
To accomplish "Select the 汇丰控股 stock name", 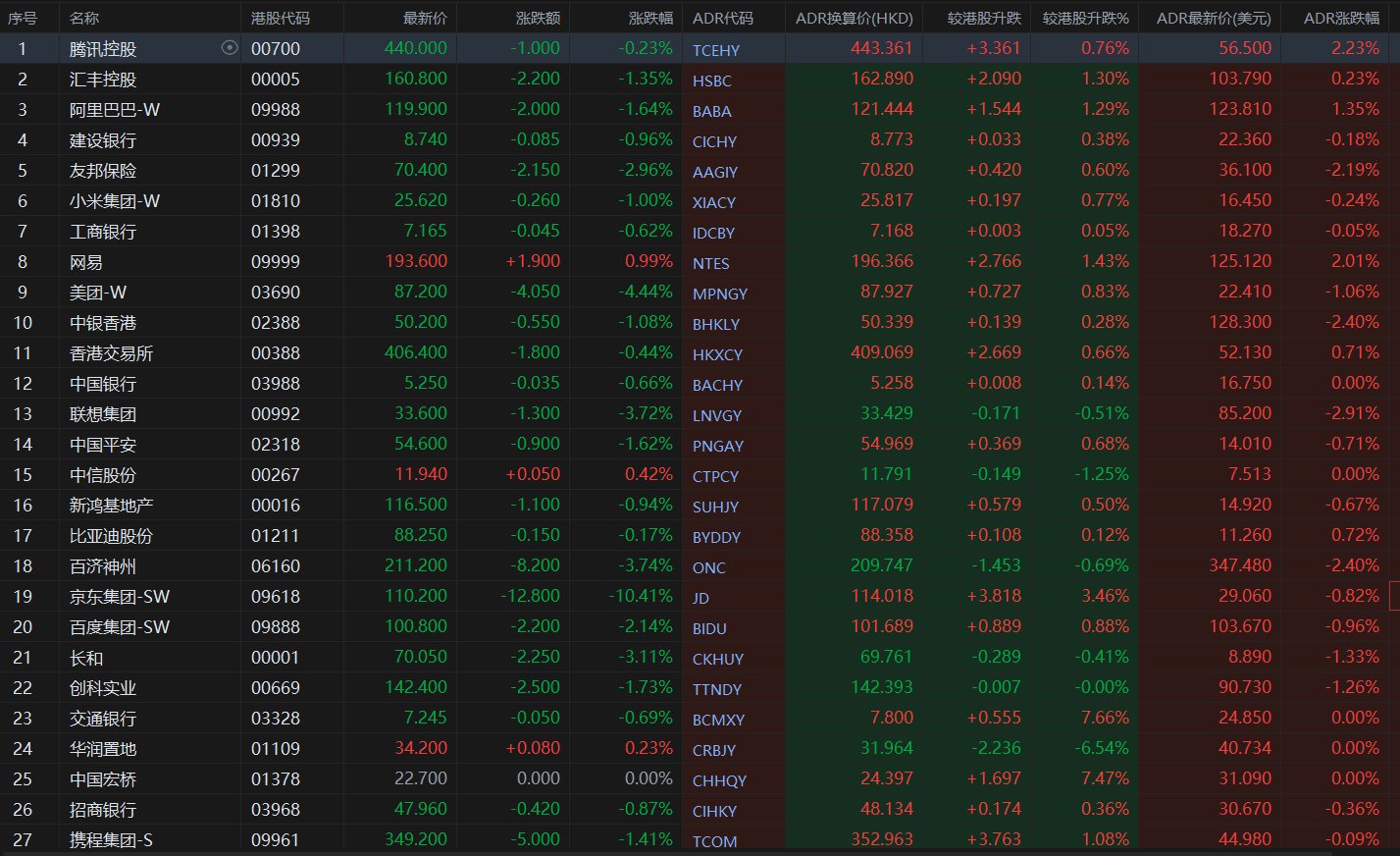I will point(103,80).
